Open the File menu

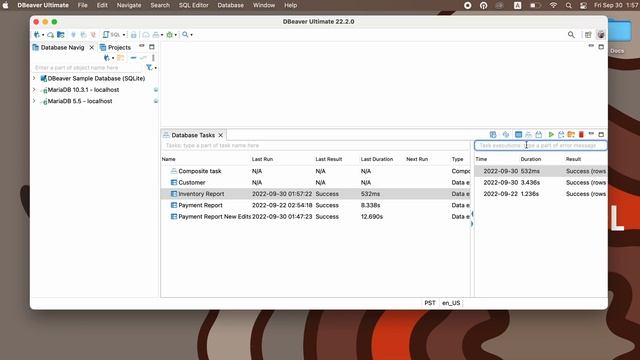point(82,5)
